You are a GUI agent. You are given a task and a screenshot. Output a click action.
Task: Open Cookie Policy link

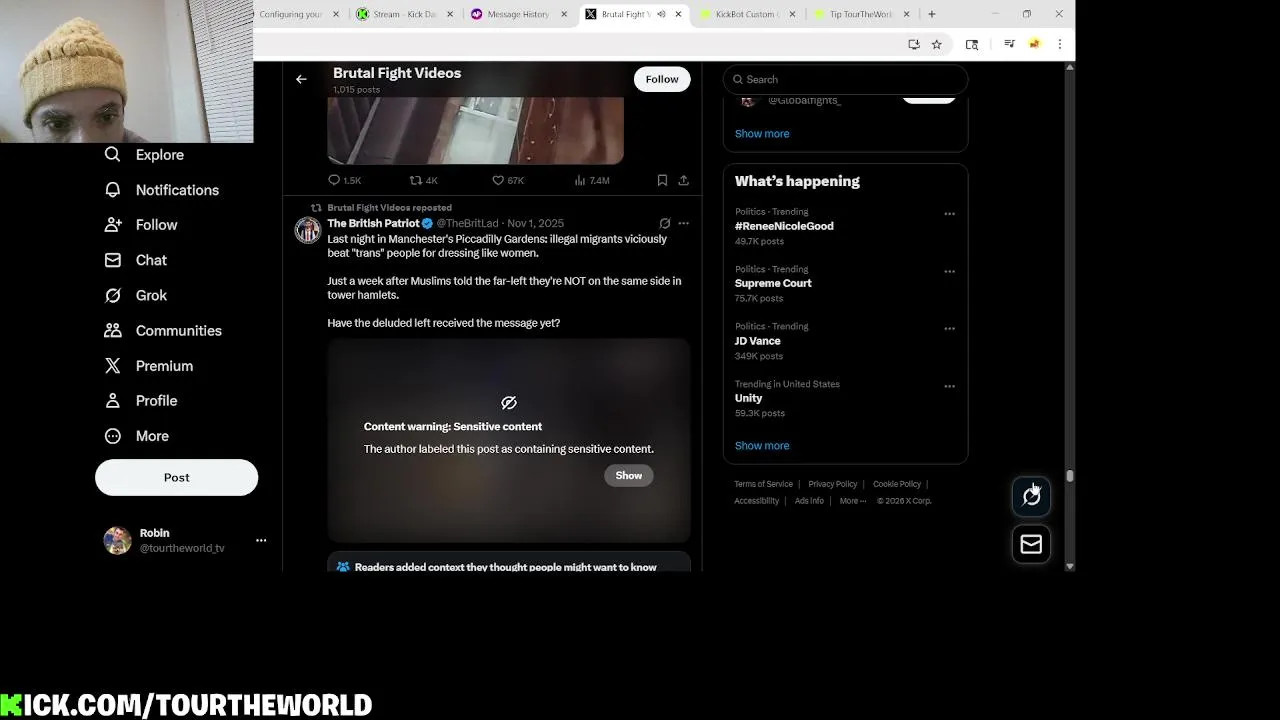896,484
